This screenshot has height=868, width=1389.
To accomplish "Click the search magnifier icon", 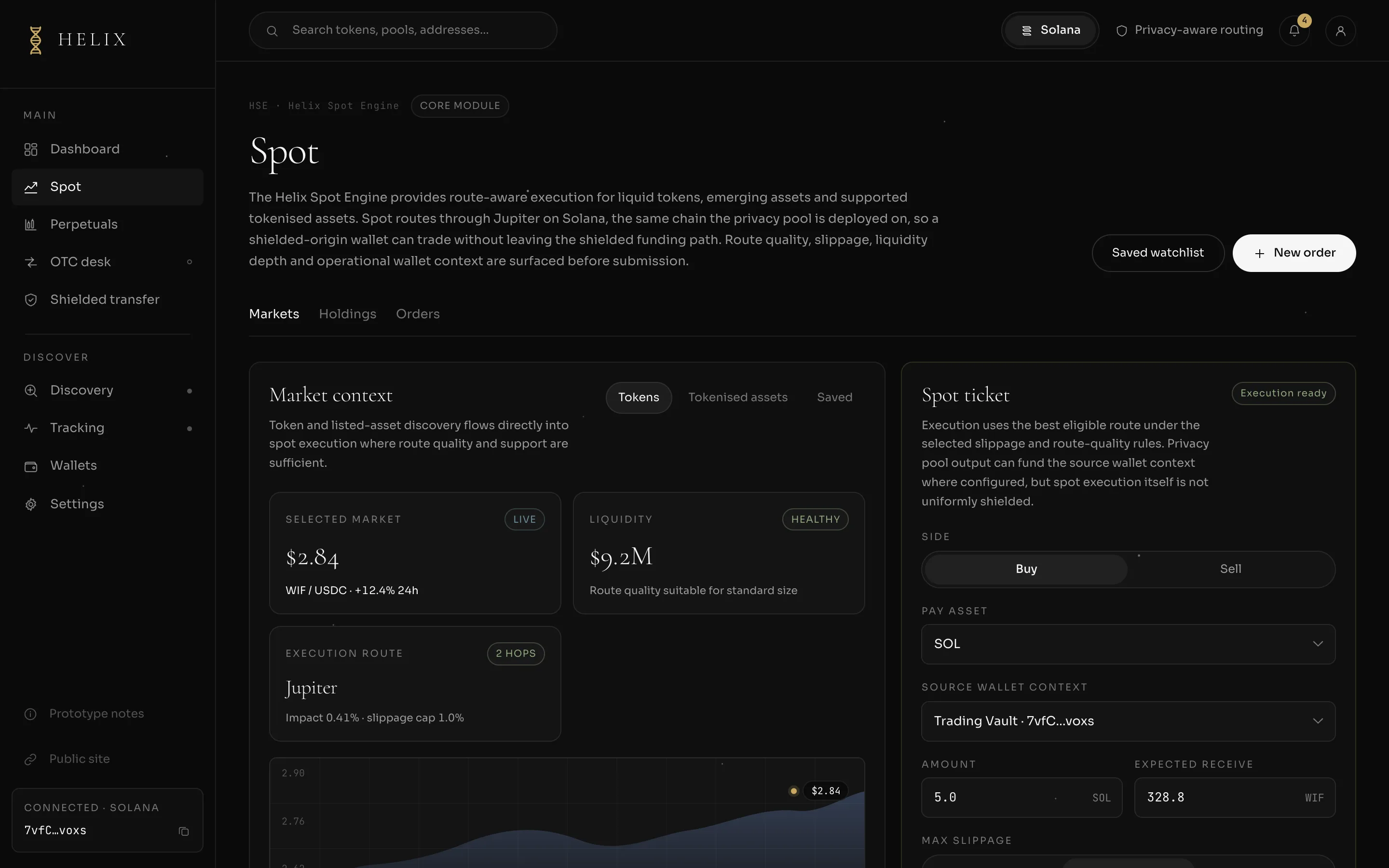I will [x=272, y=31].
